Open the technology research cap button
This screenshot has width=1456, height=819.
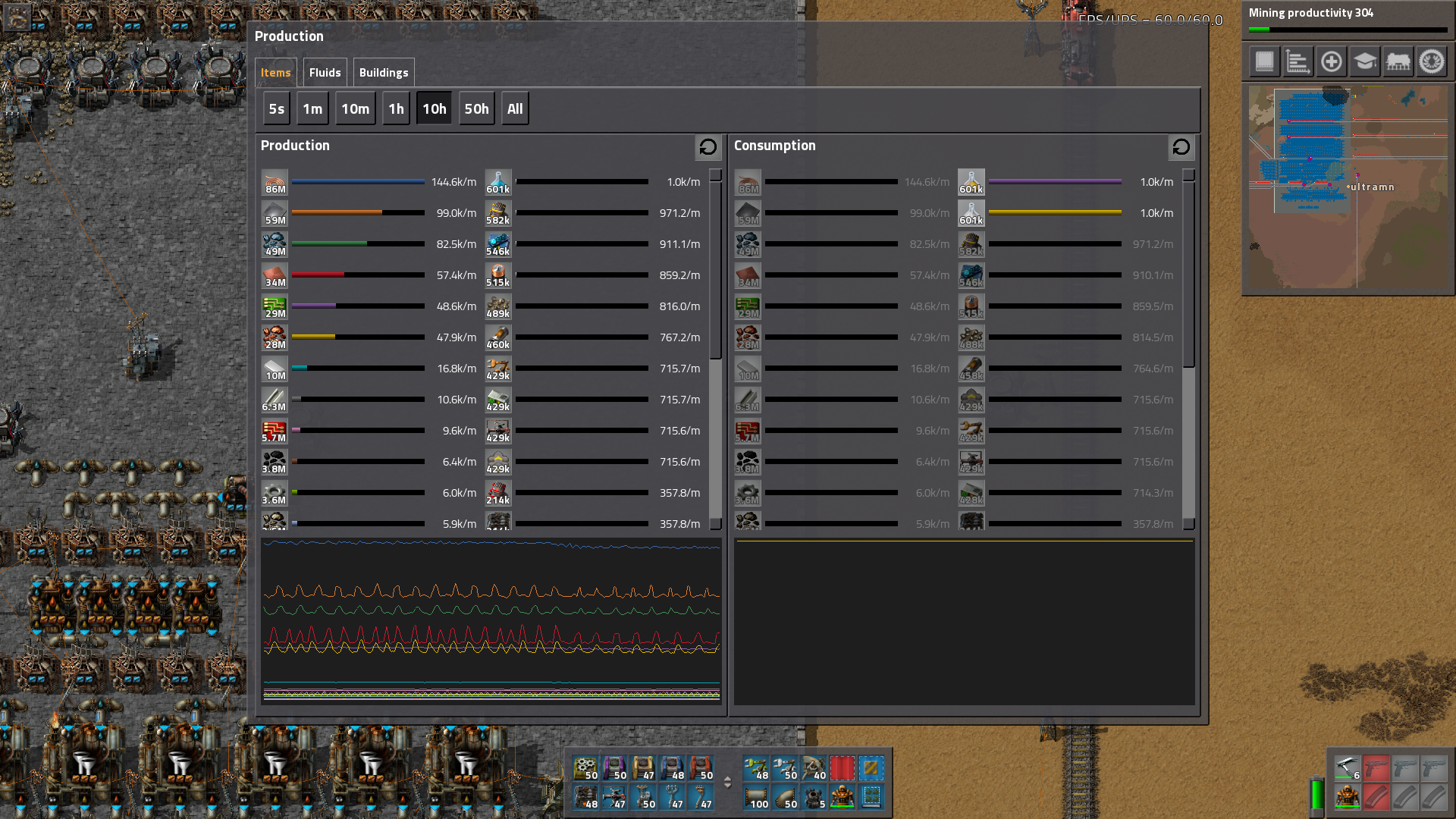[1364, 61]
